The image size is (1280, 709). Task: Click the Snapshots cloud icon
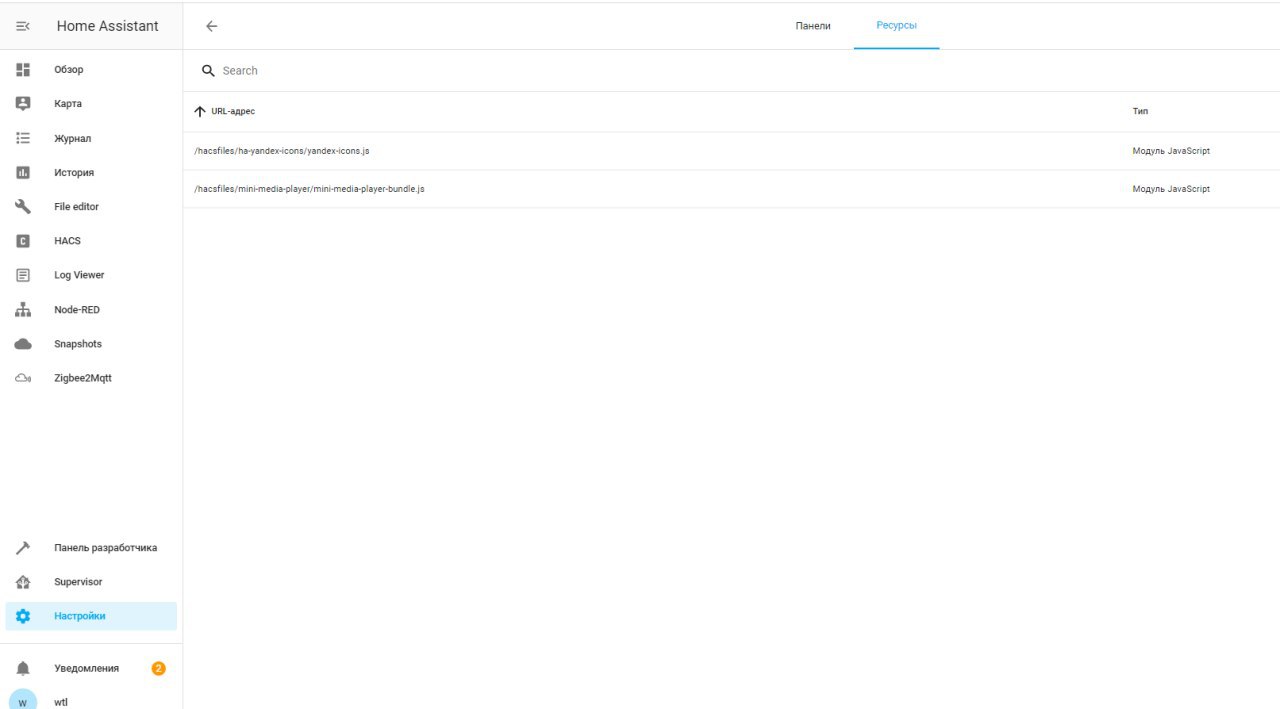(x=23, y=344)
